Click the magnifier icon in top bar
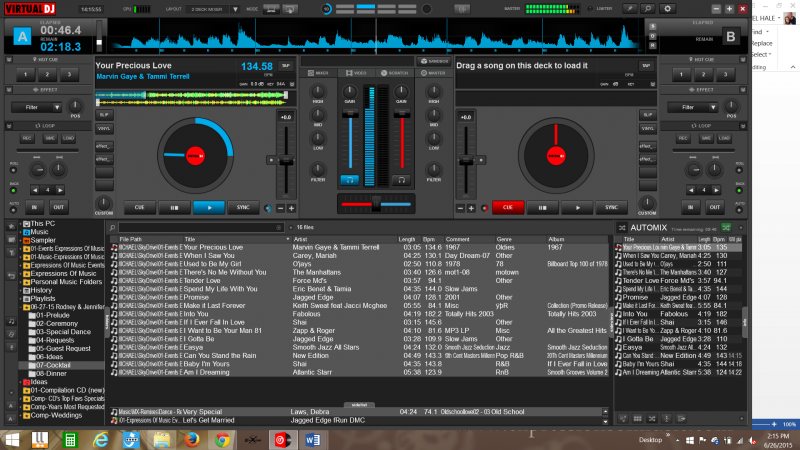The width and height of the screenshot is (800, 450). (x=648, y=9)
